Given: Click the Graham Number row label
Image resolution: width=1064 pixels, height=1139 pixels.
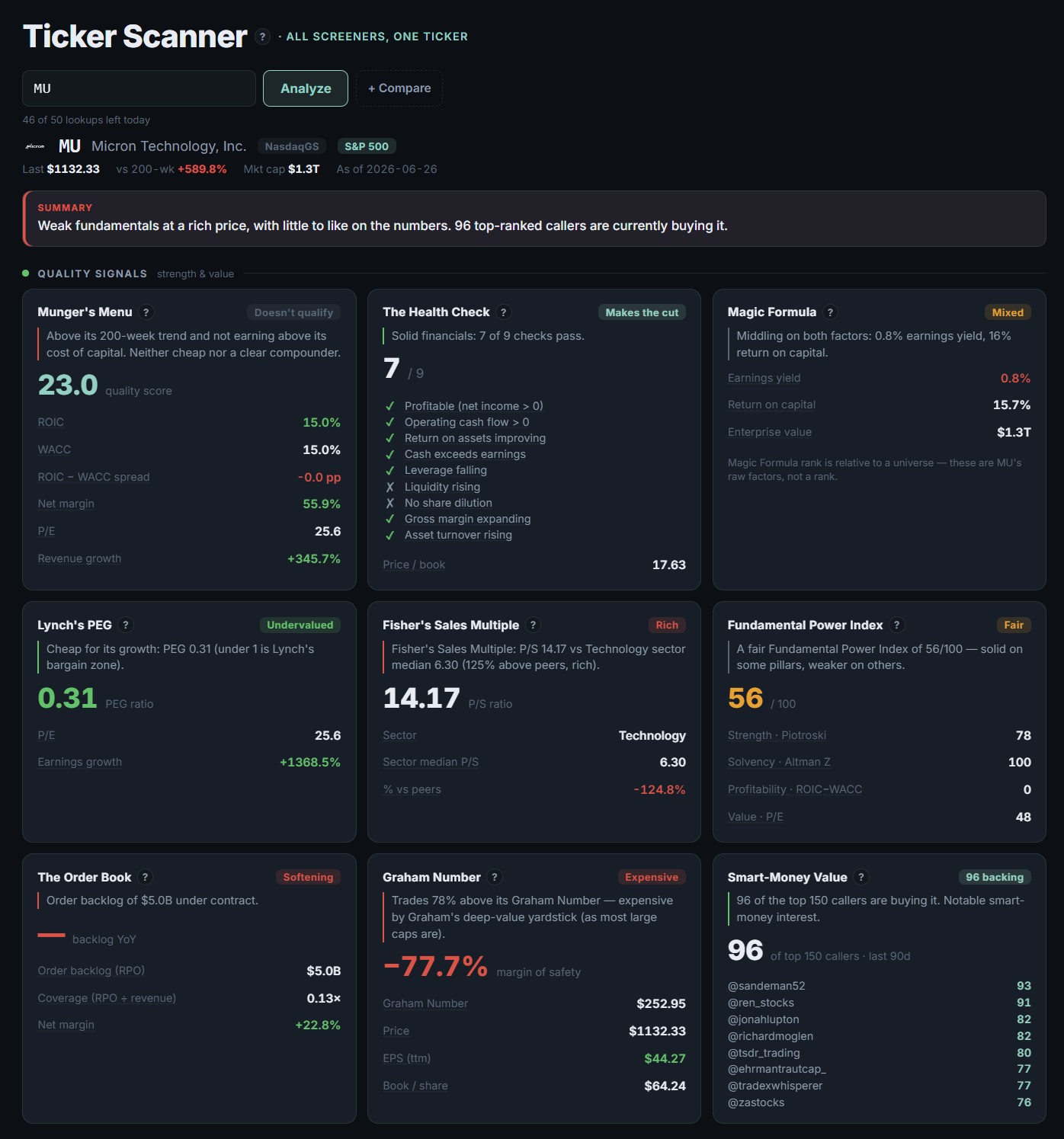Looking at the screenshot, I should click(x=425, y=1003).
